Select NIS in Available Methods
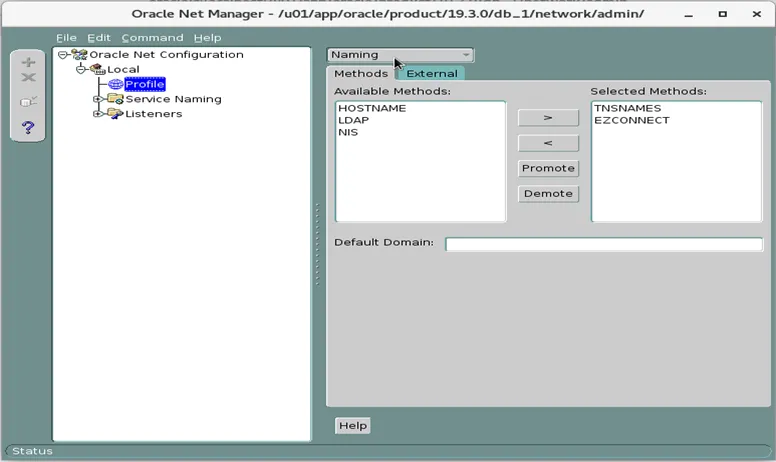This screenshot has width=776, height=462. point(348,132)
